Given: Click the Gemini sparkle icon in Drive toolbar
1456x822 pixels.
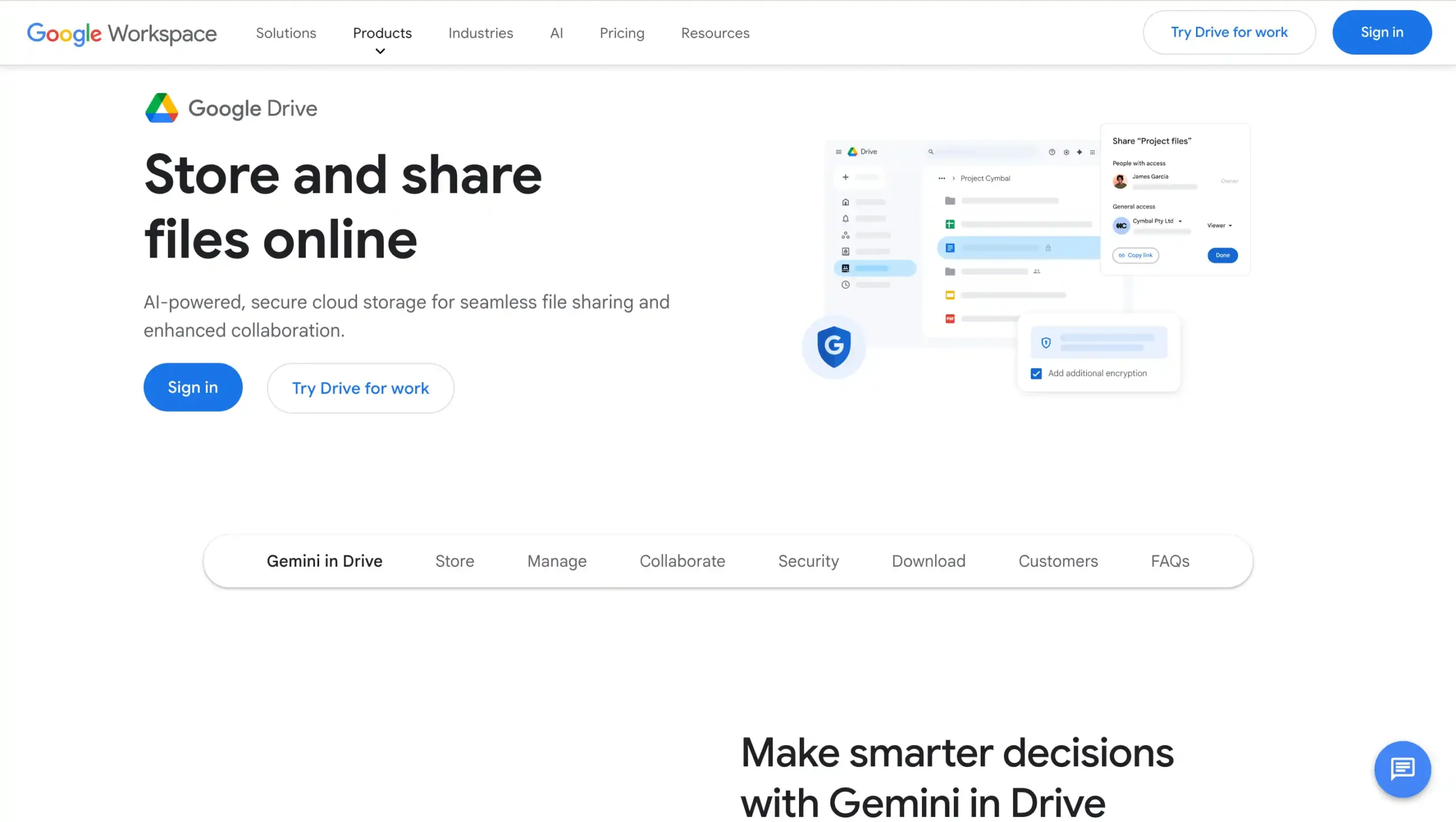Looking at the screenshot, I should pos(1079,152).
